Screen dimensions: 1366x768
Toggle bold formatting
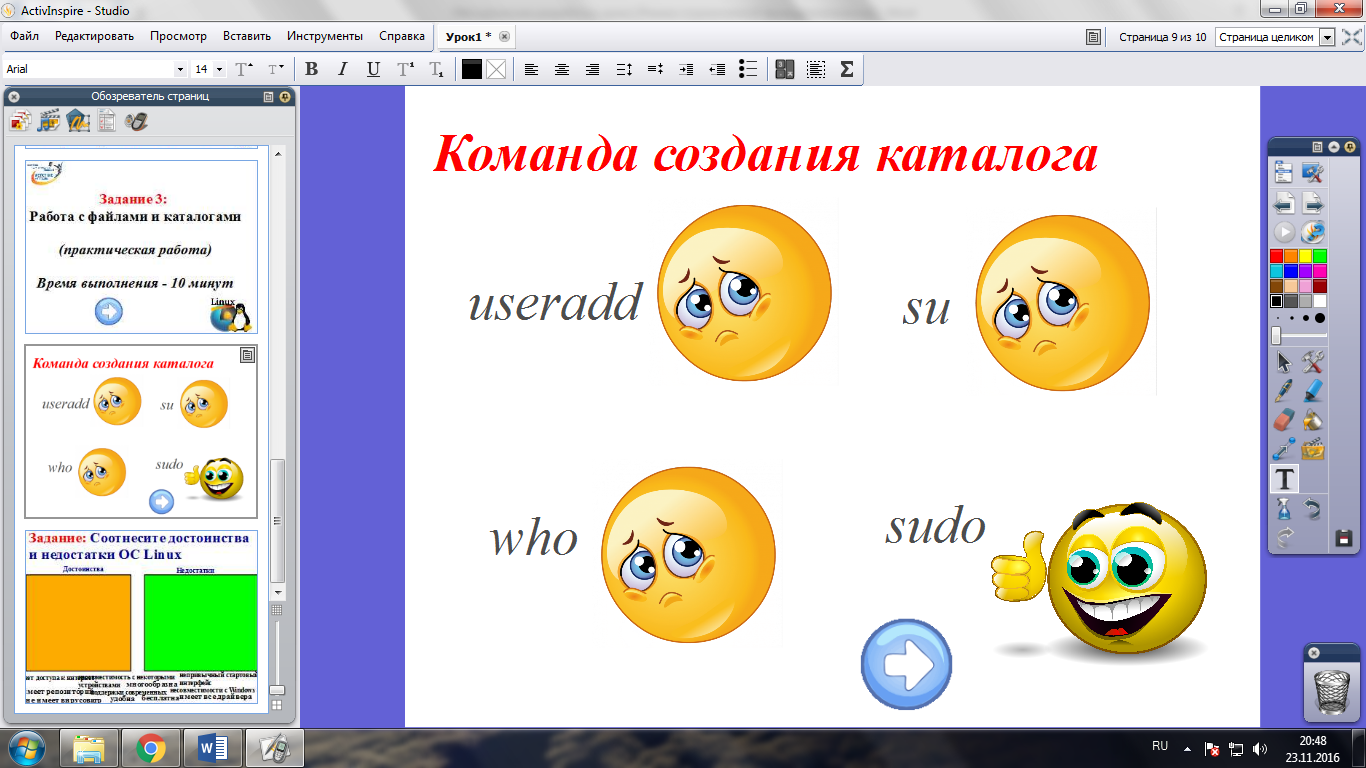point(311,69)
